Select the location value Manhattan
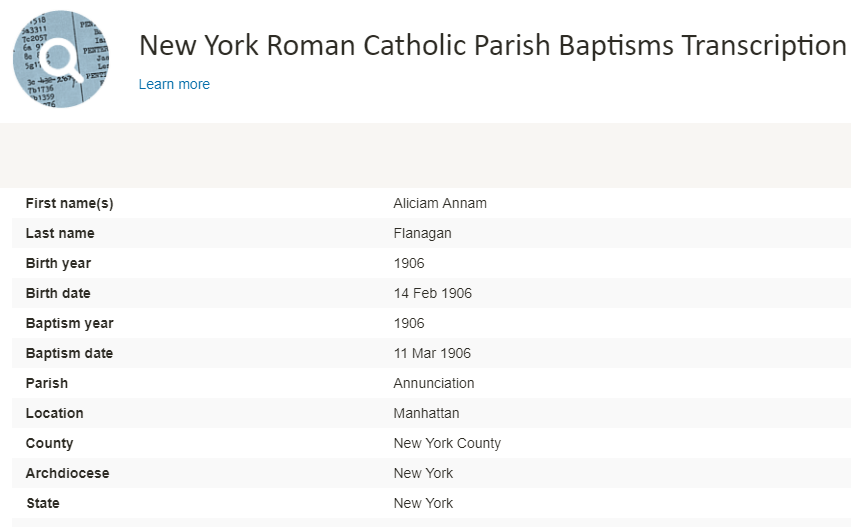Screen dimensions: 851x527 (x=426, y=413)
